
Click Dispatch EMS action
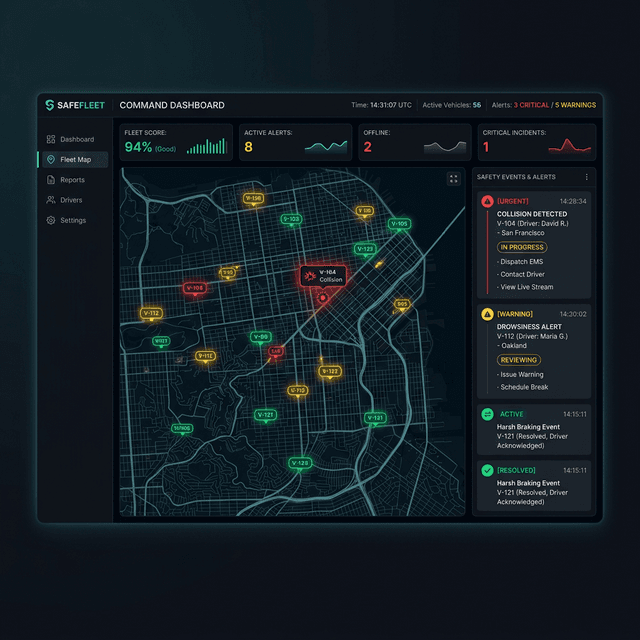click(520, 262)
